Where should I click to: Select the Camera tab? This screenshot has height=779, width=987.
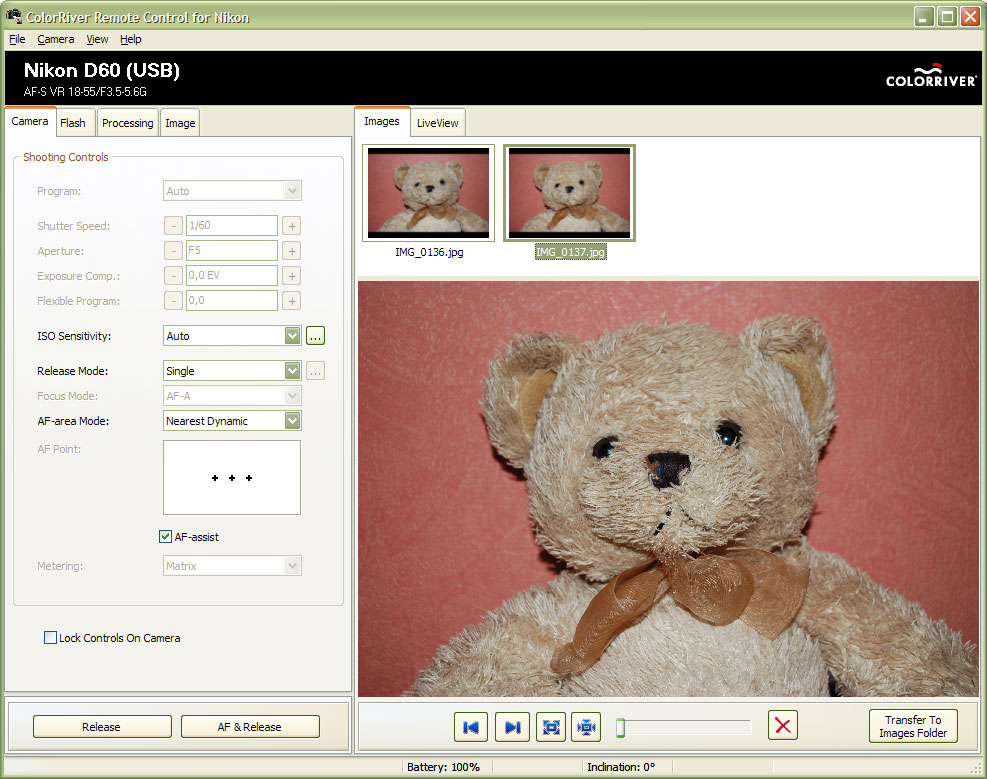tap(30, 121)
